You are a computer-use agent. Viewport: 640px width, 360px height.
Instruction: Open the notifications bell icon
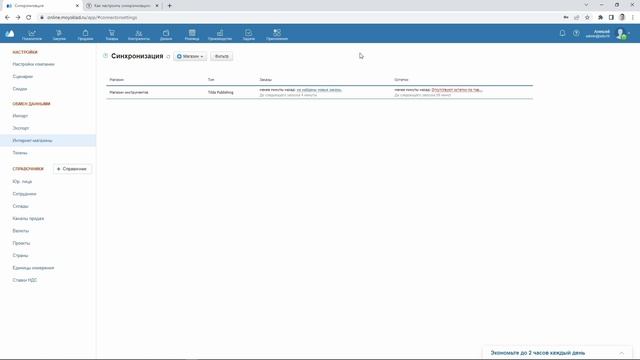click(562, 33)
